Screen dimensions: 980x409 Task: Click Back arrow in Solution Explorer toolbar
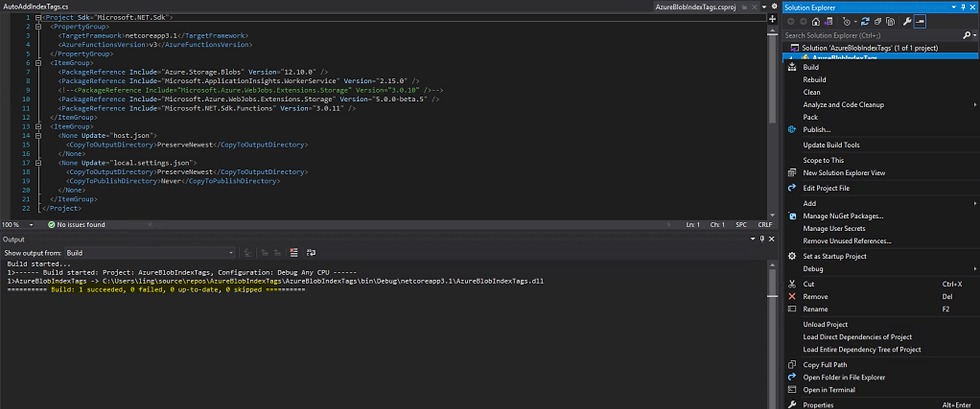pos(791,22)
